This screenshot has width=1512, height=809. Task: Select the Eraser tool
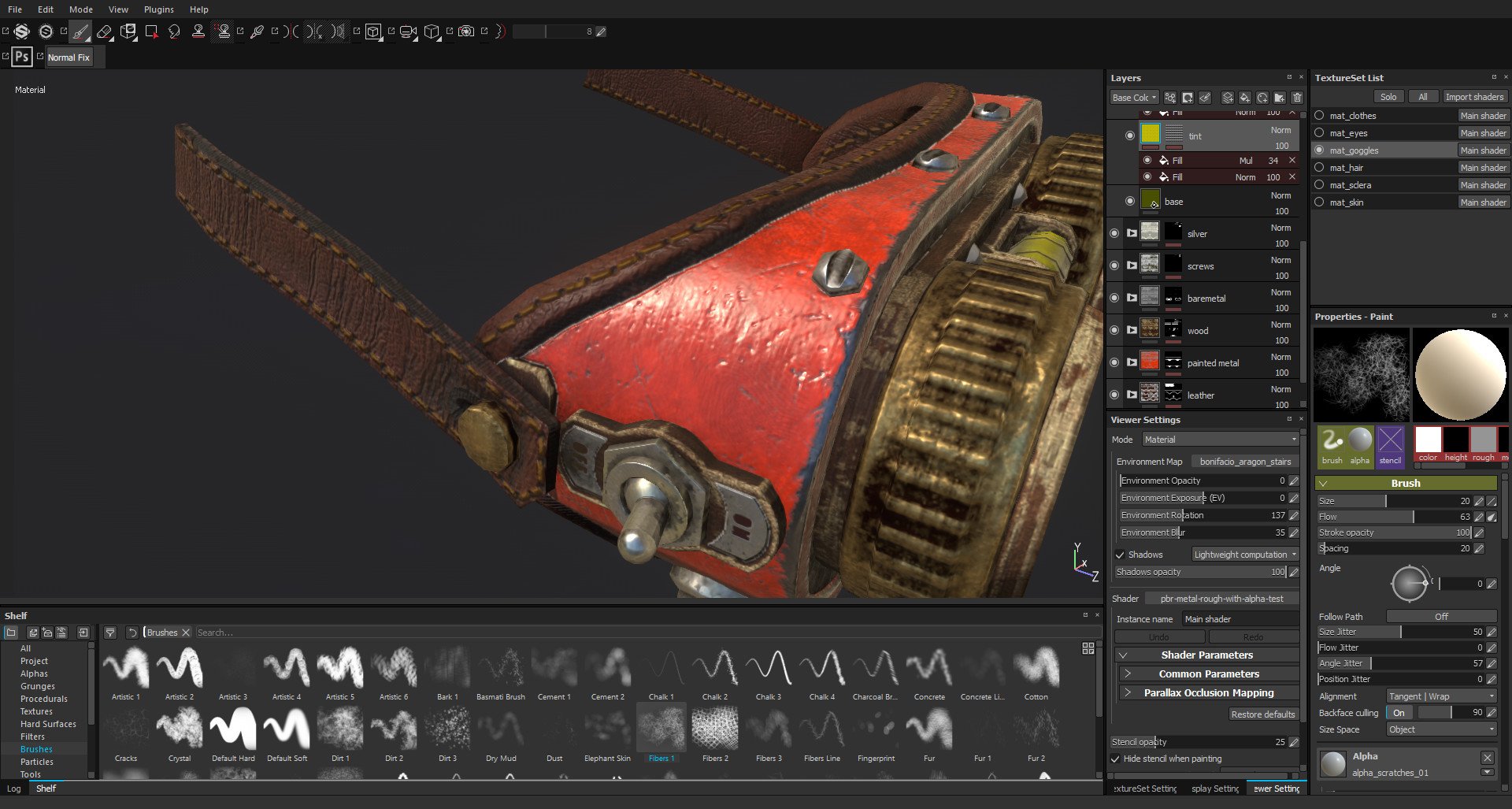pyautogui.click(x=104, y=32)
